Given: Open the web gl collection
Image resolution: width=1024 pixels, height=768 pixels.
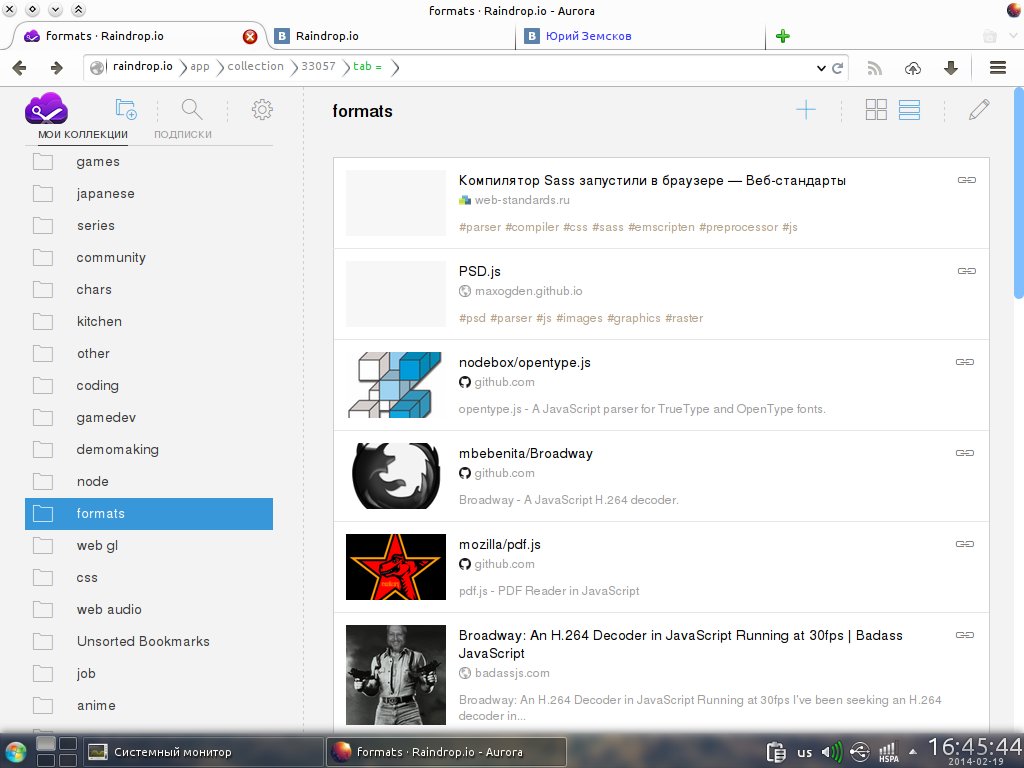Looking at the screenshot, I should [149, 545].
